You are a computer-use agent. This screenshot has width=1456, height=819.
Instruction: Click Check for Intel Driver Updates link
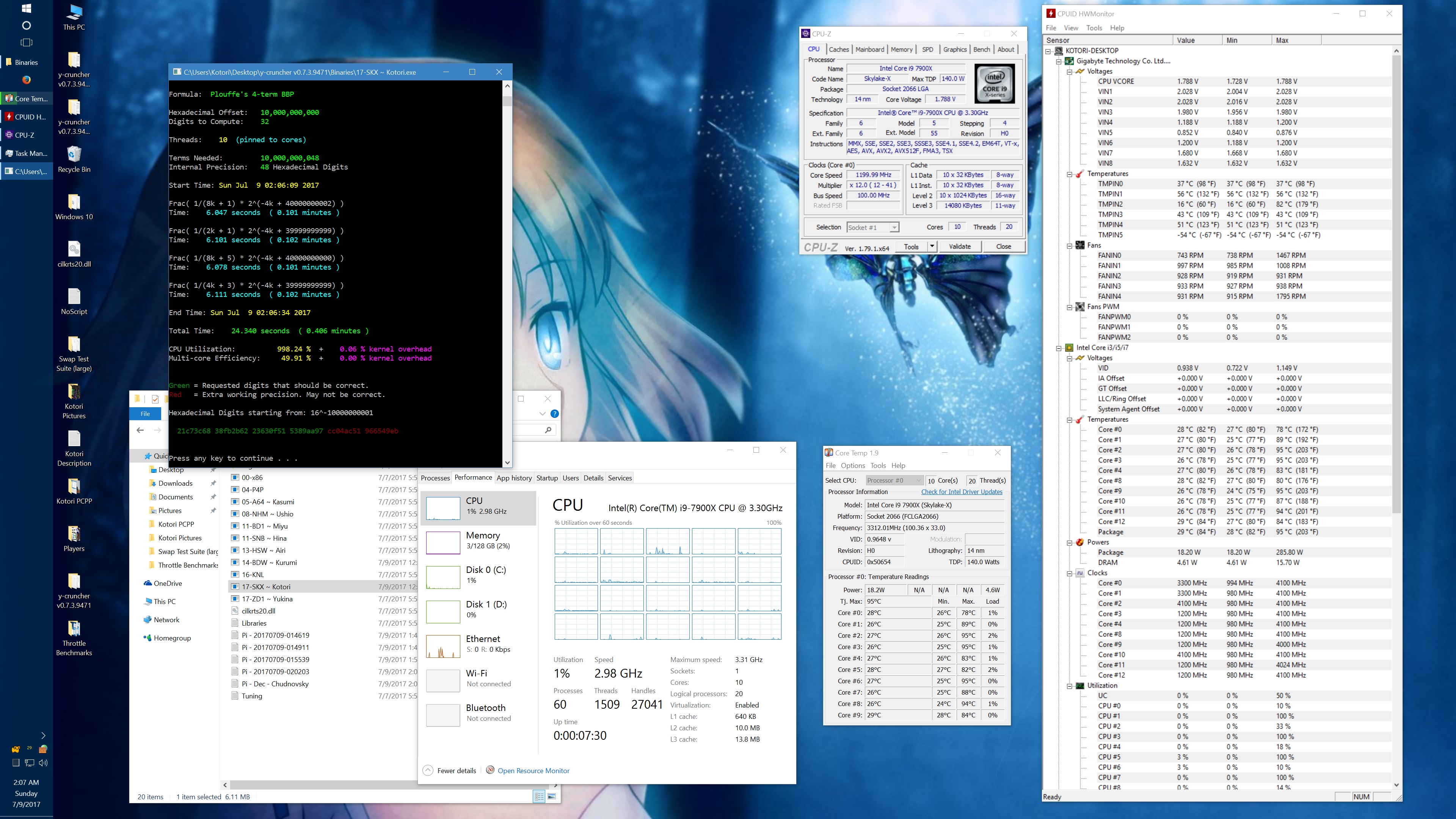pyautogui.click(x=962, y=492)
